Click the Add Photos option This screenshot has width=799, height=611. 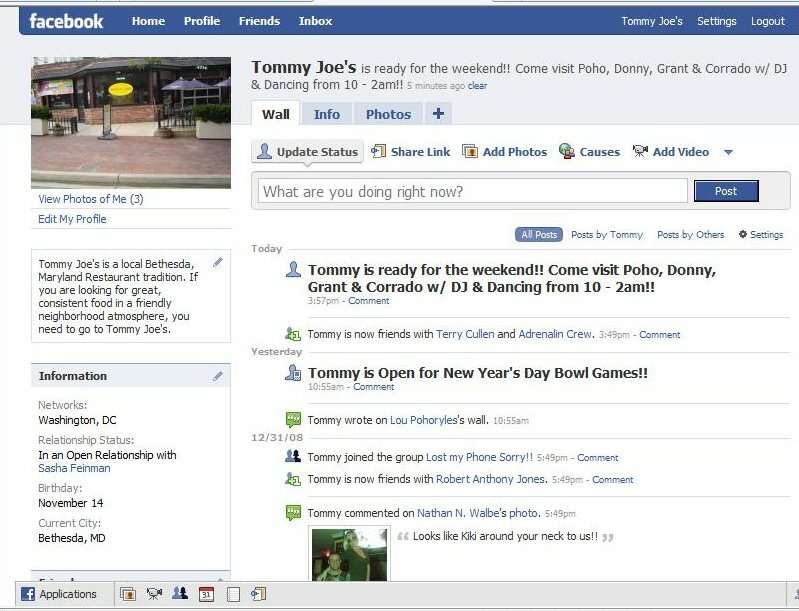(x=505, y=152)
